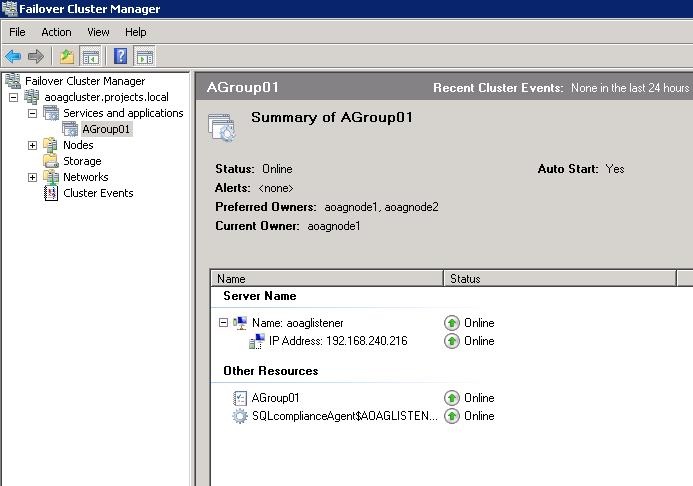This screenshot has width=693, height=486.
Task: Click the Failover Cluster Manager root tree icon
Action: [13, 81]
